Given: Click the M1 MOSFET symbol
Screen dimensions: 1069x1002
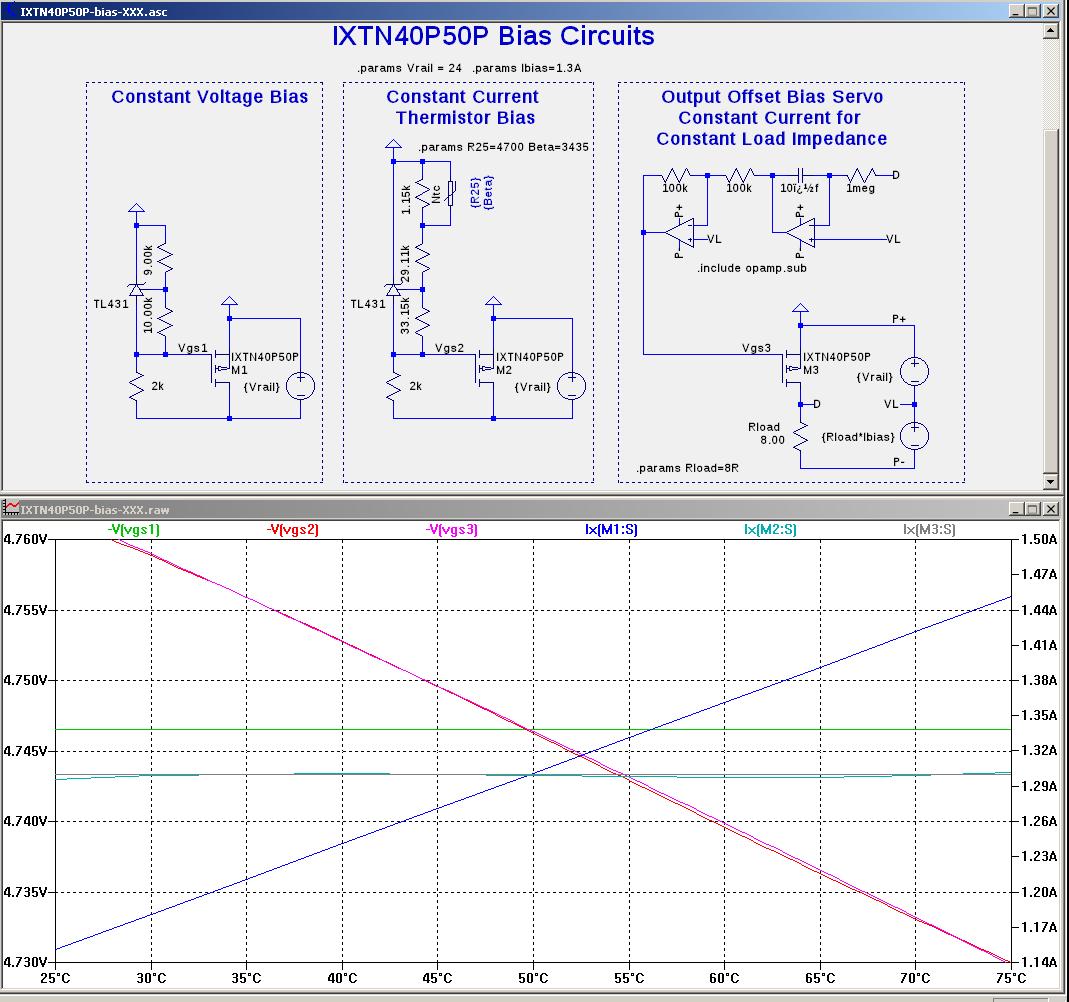Looking at the screenshot, I should click(x=222, y=369).
